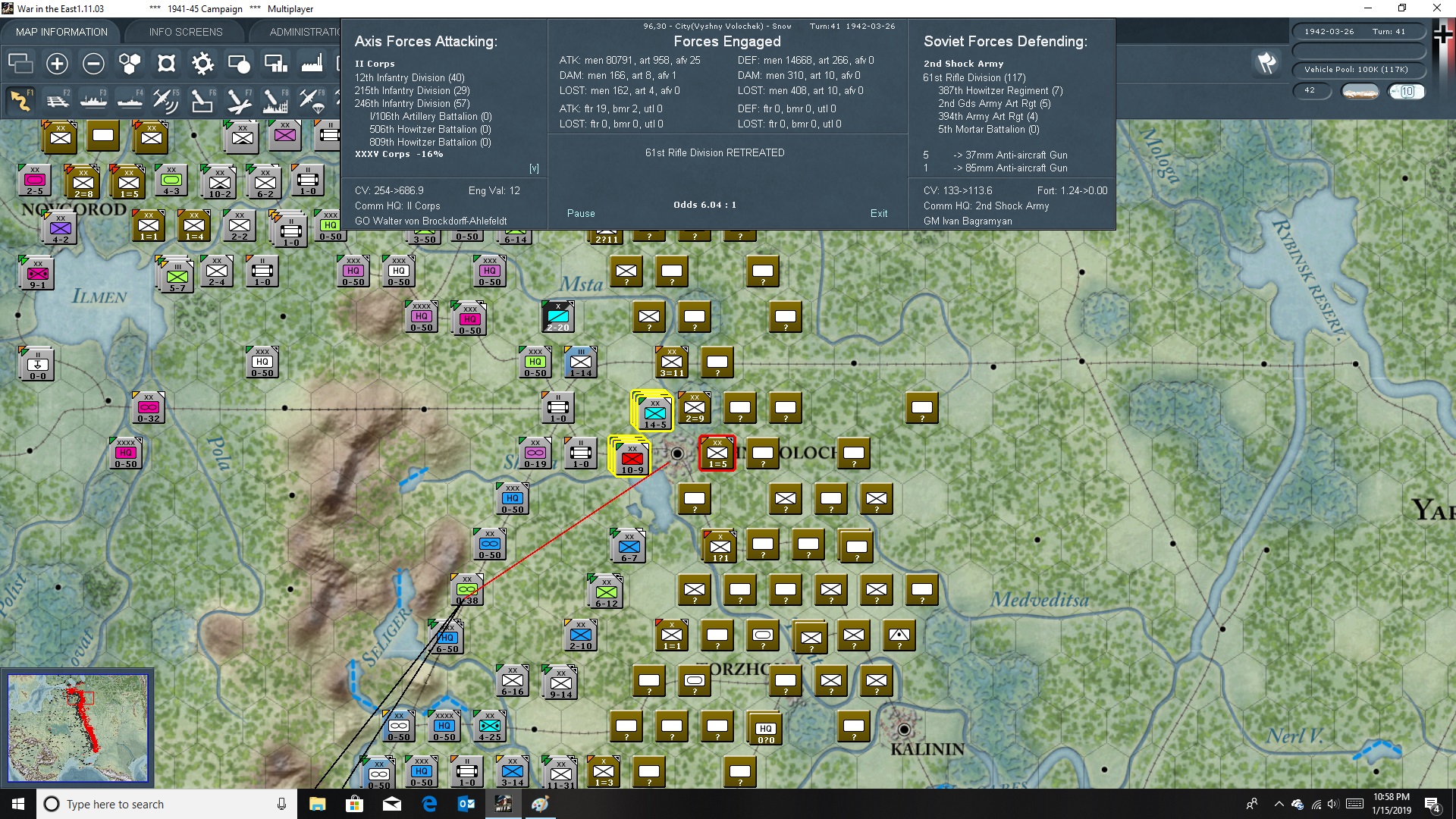Toggle the unit stack windows icon

point(20,64)
